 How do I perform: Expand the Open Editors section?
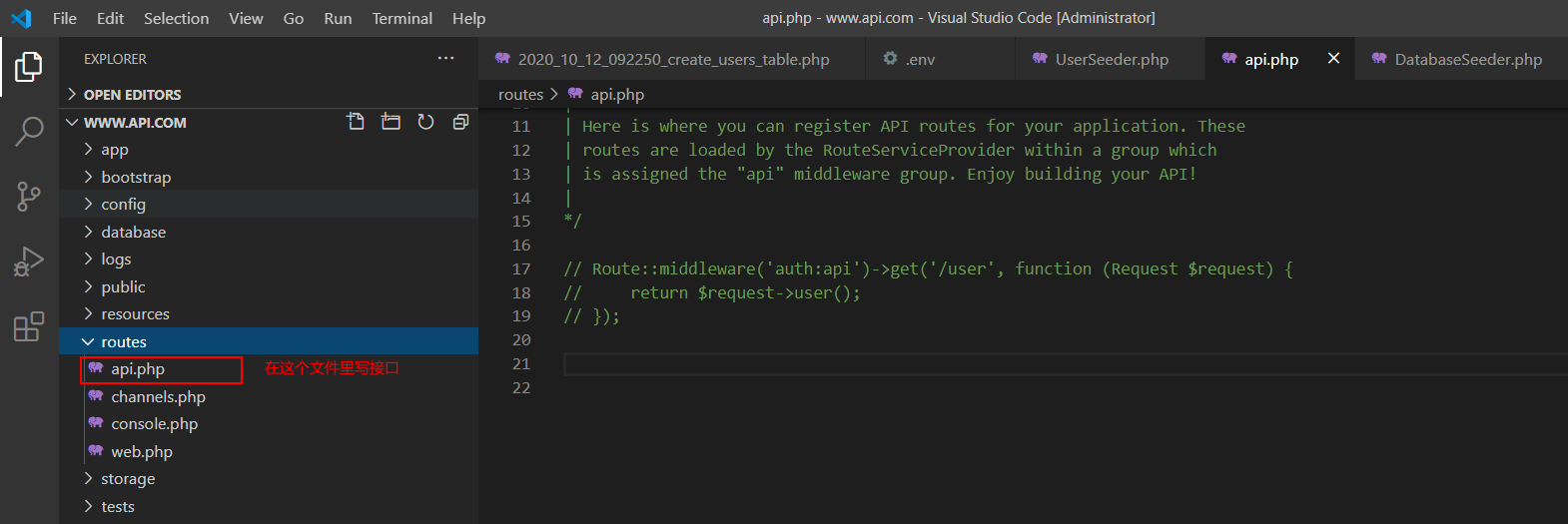(x=269, y=94)
